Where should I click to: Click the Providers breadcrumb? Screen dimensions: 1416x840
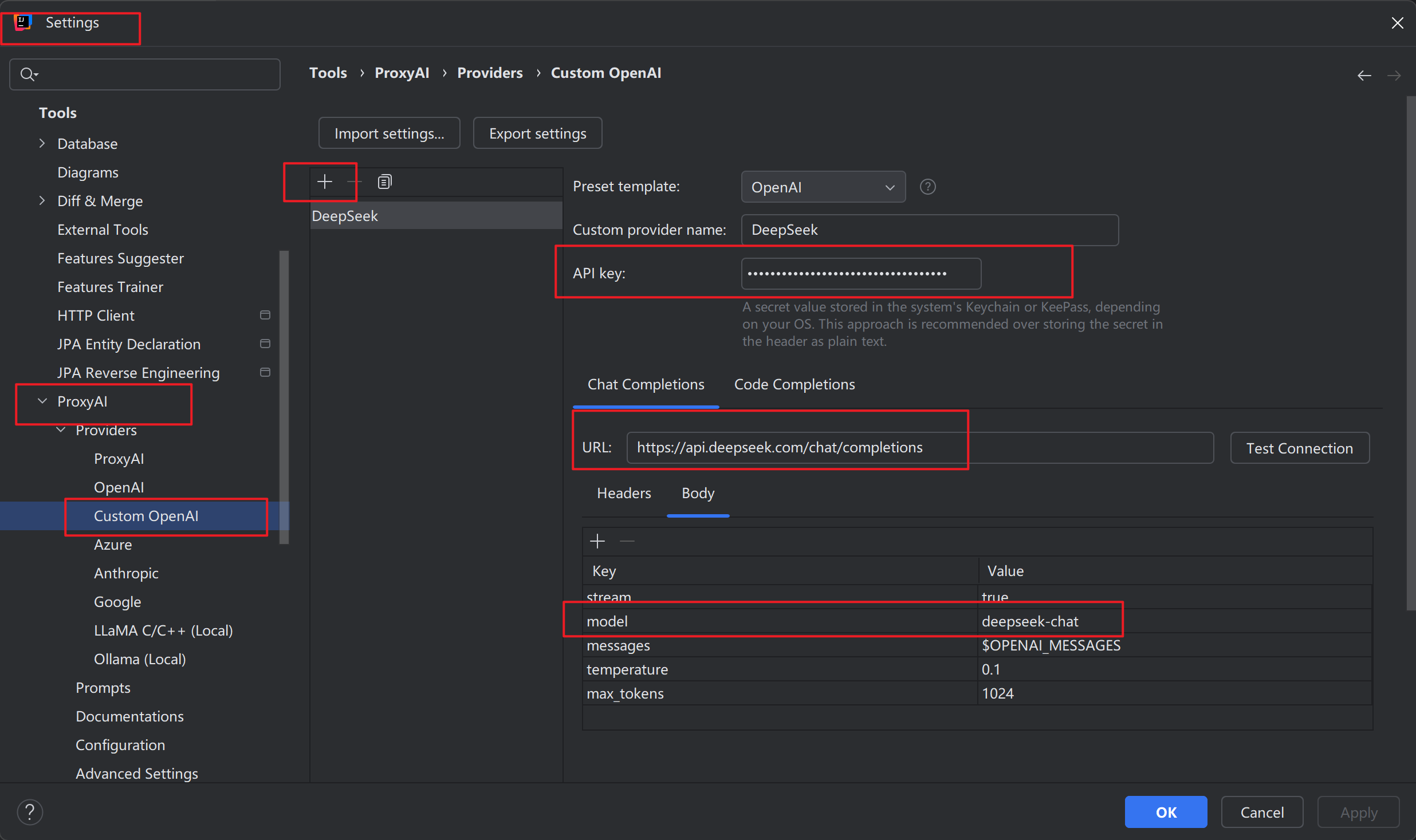pyautogui.click(x=490, y=73)
